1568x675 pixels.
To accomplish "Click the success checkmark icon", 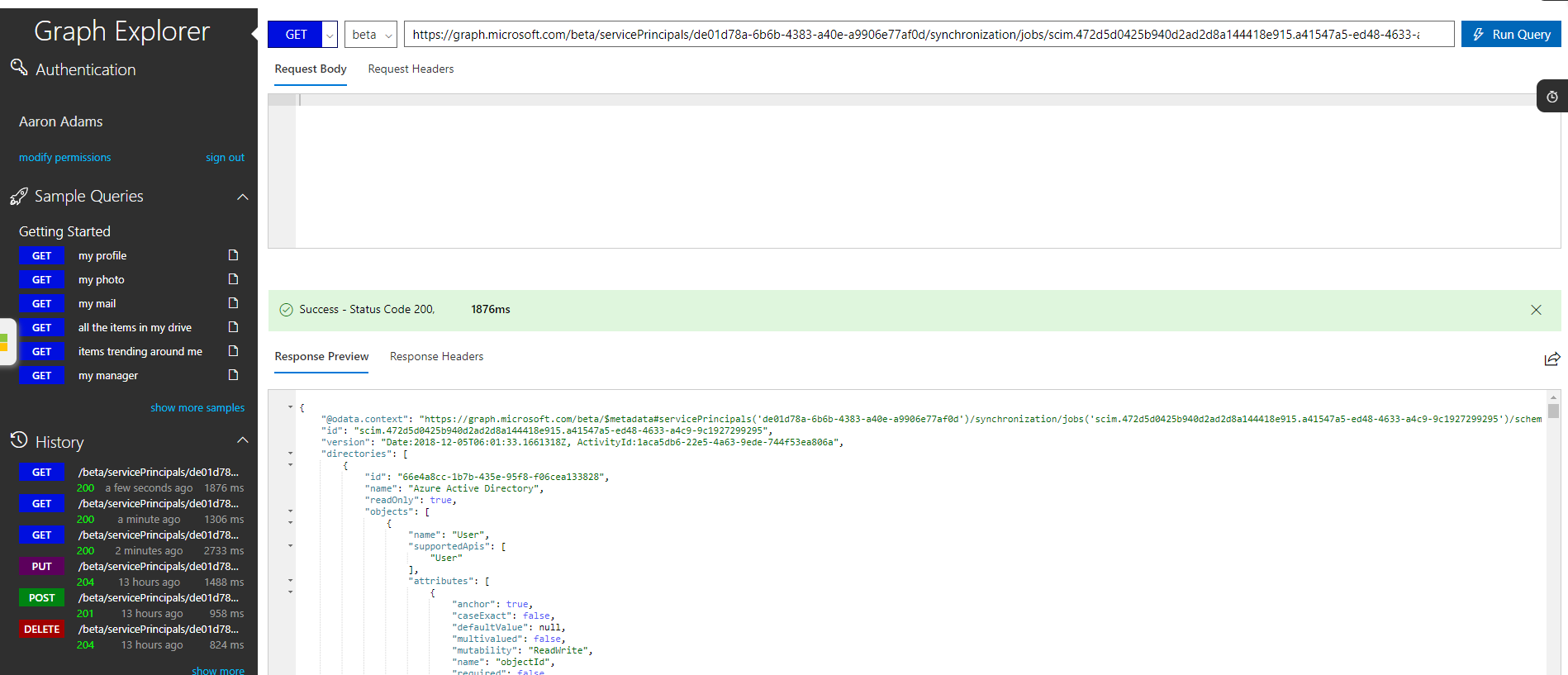I will click(287, 310).
